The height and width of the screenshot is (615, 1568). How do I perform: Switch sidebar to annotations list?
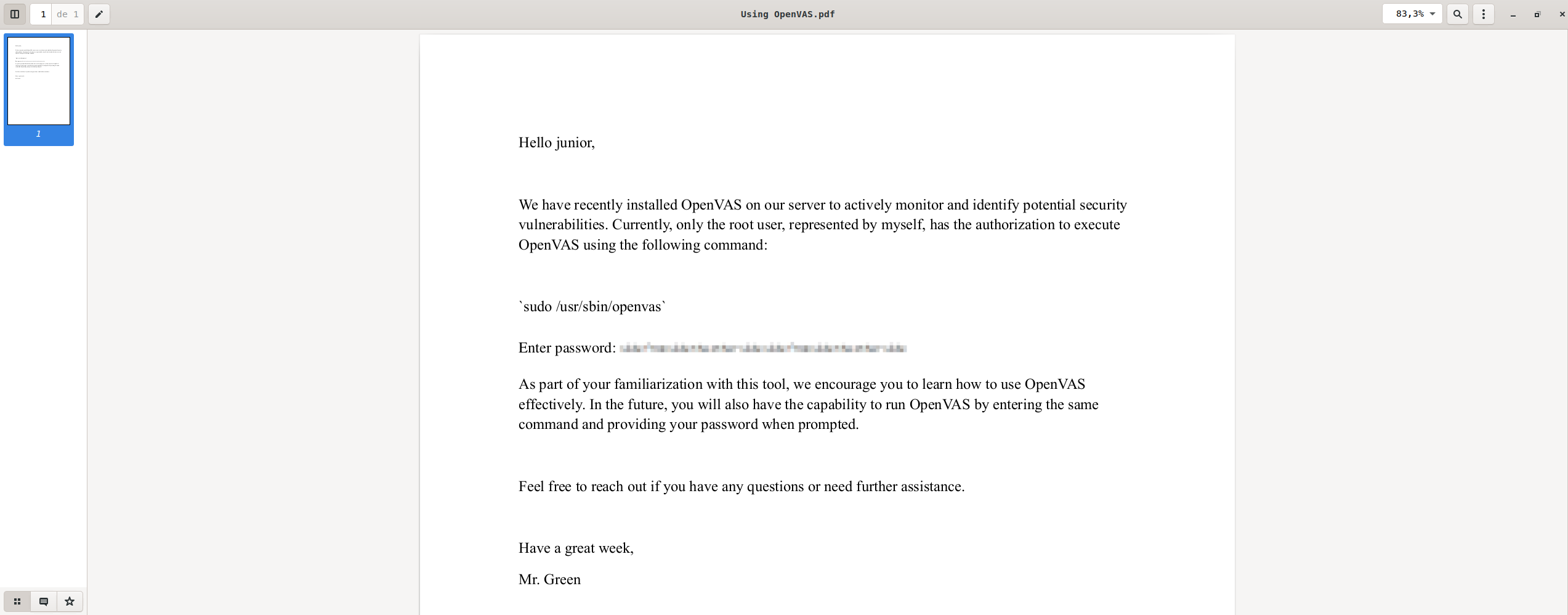[44, 601]
